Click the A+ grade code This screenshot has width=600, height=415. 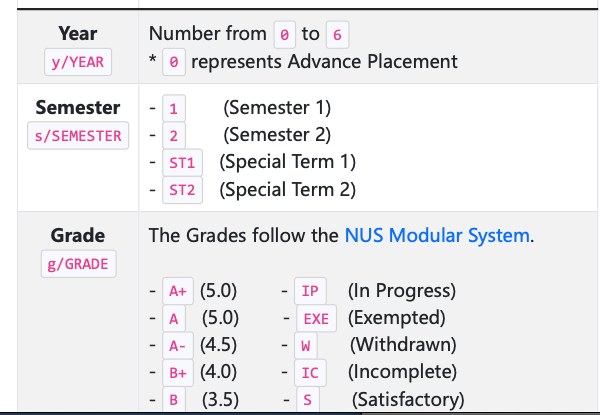[178, 291]
